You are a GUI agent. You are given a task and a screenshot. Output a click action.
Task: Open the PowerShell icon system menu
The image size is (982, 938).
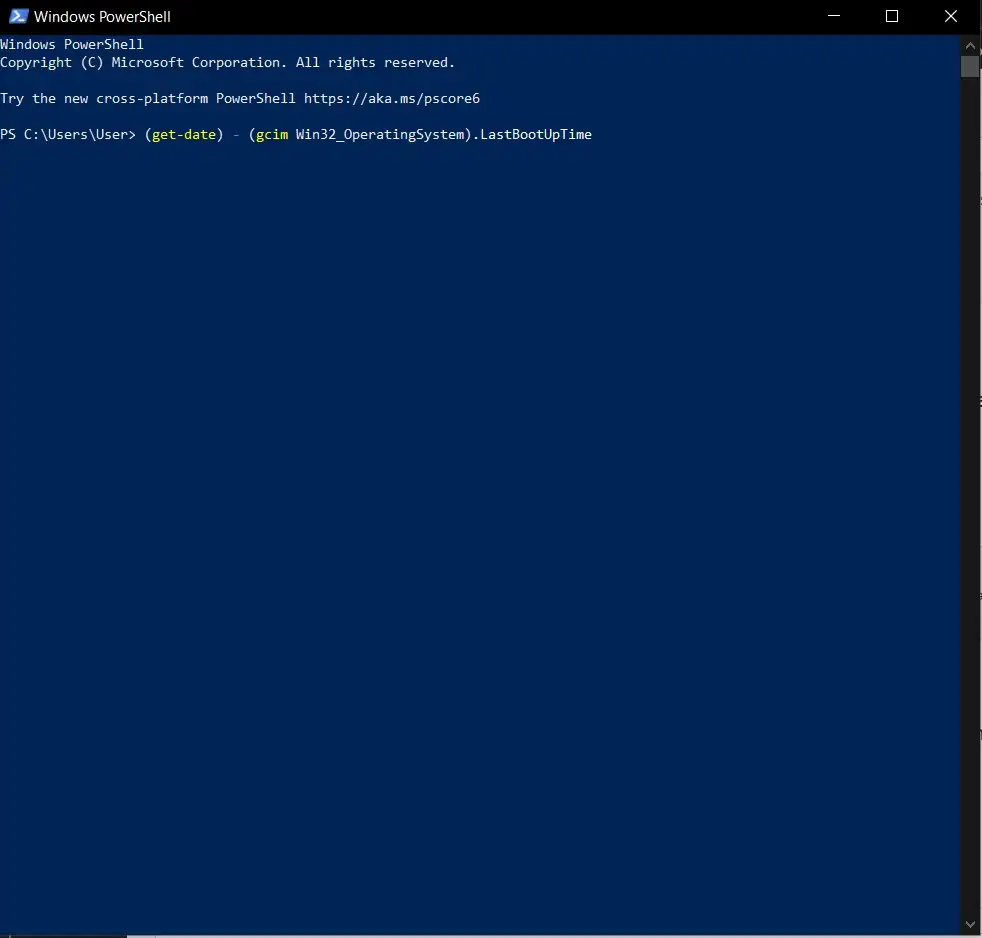(x=18, y=16)
